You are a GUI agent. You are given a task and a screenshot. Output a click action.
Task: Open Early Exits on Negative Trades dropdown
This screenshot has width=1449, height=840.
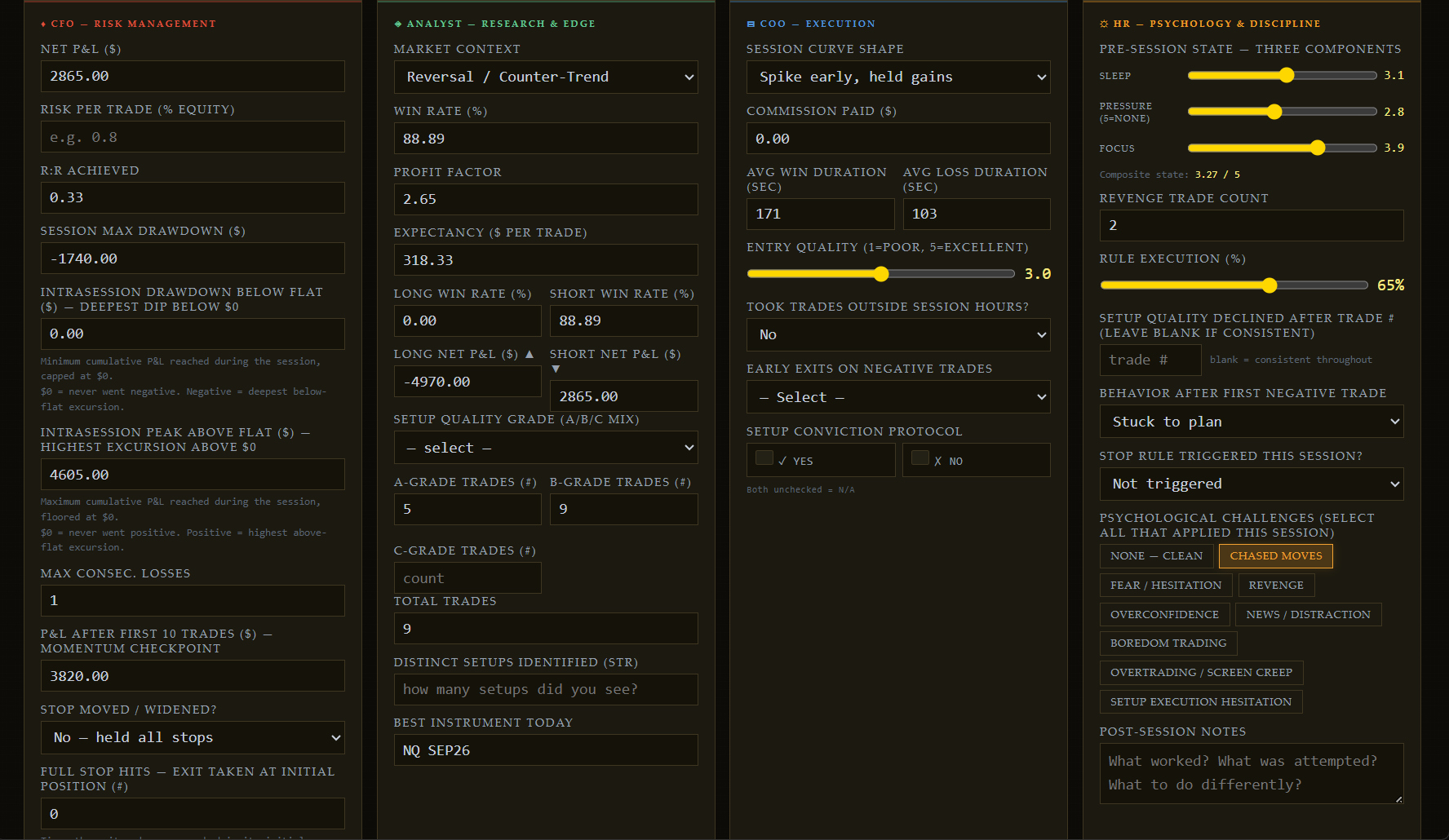pos(897,397)
